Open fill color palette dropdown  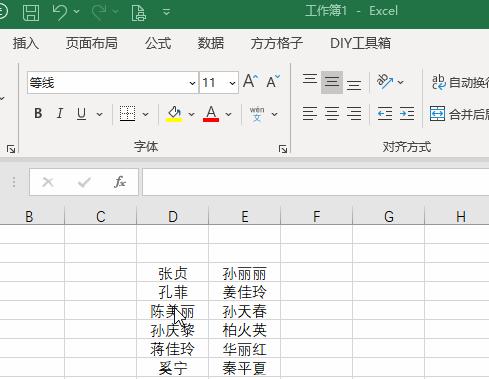tap(191, 114)
